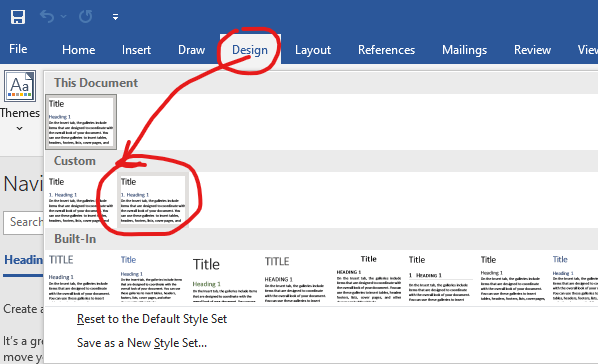Switch to the Home tab
Image resolution: width=598 pixels, height=364 pixels.
point(79,50)
